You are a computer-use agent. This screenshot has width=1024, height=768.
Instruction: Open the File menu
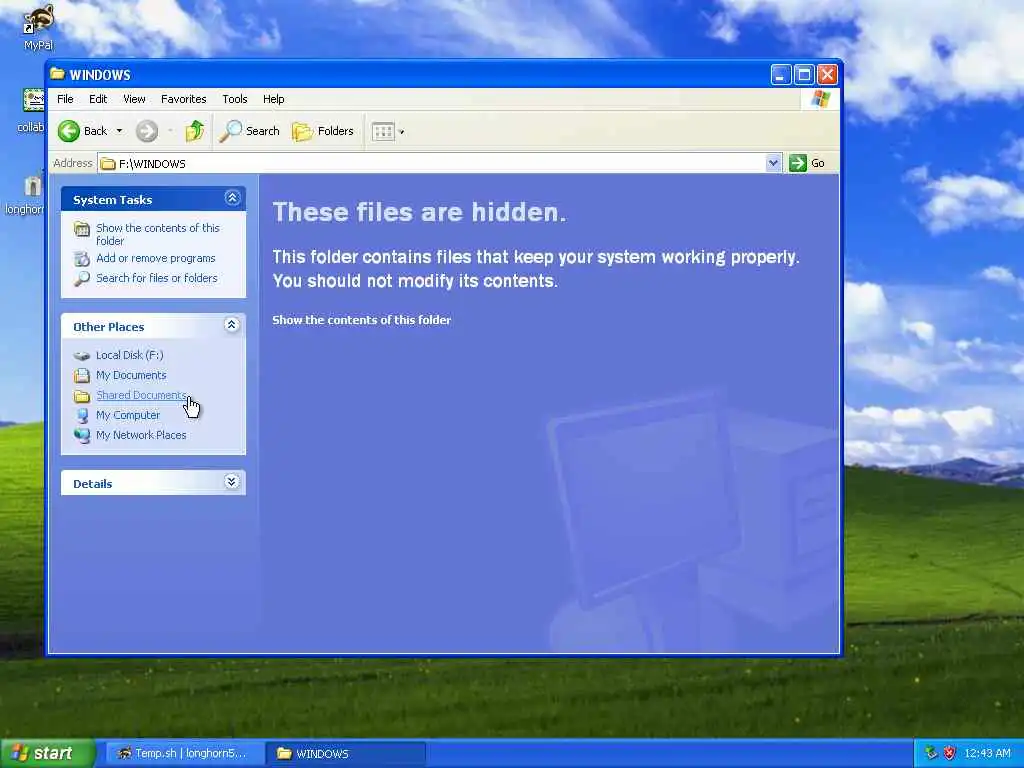pos(65,99)
